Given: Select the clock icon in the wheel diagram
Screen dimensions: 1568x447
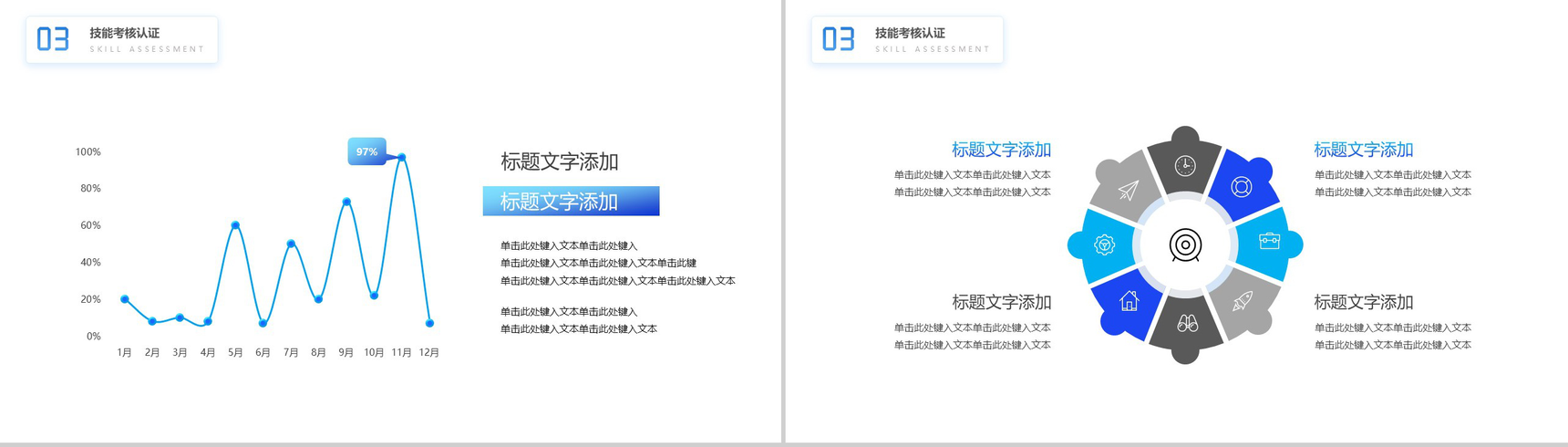Looking at the screenshot, I should click(x=1185, y=165).
